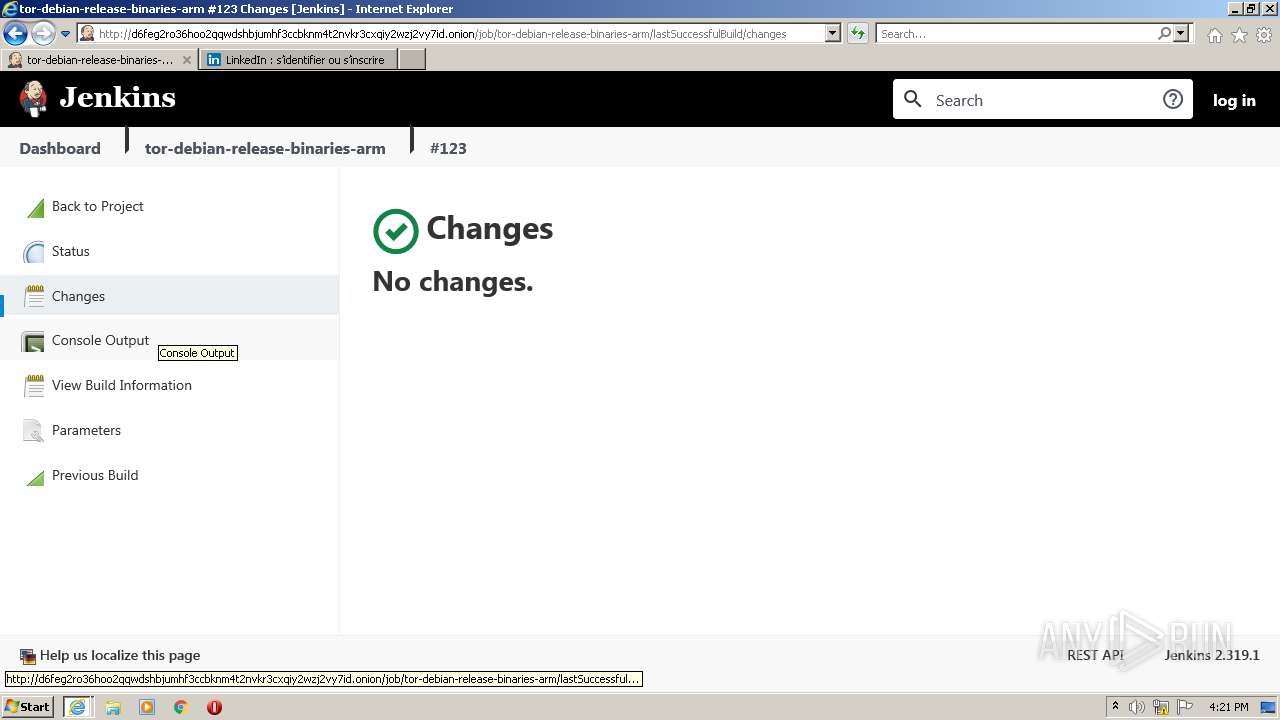Viewport: 1280px width, 720px height.
Task: Click the Back to Project arrow icon
Action: (x=35, y=207)
